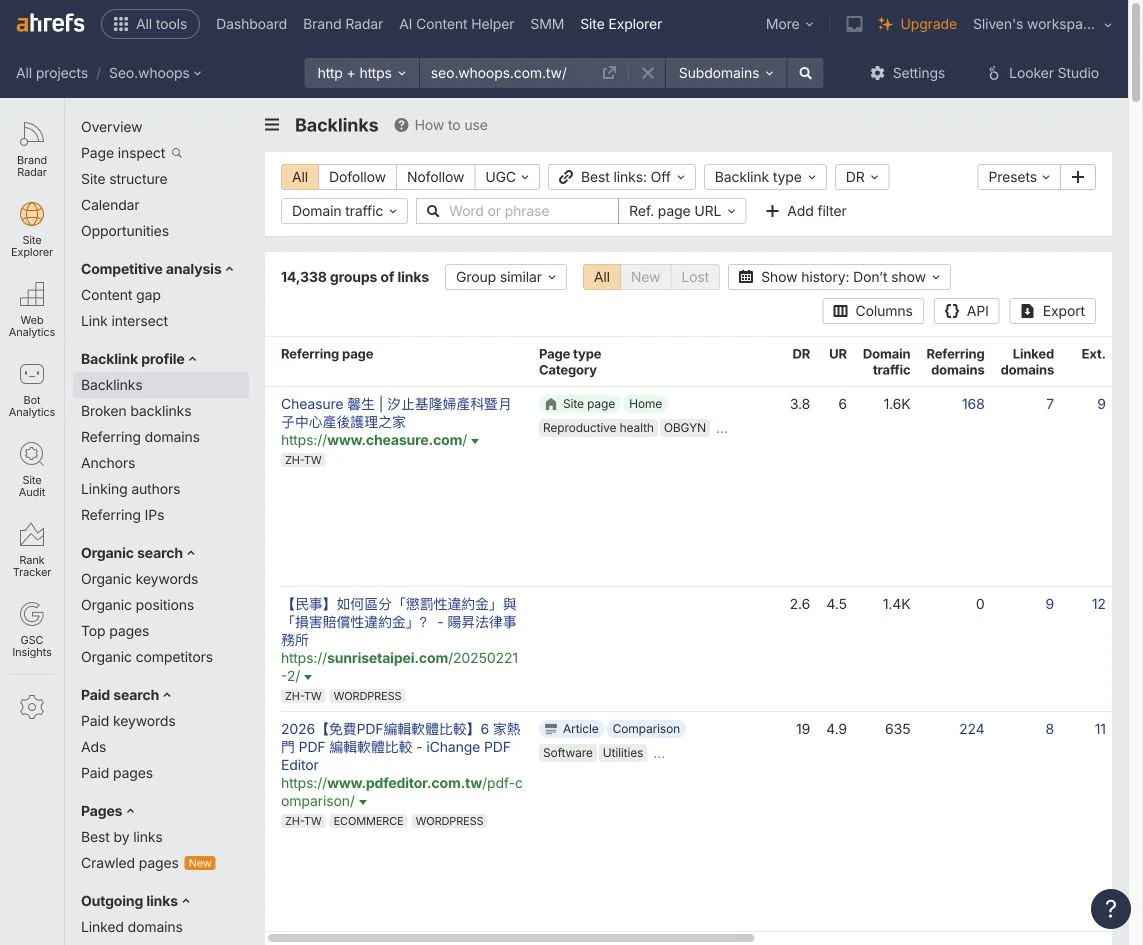Click the search icon next to Page inspect
This screenshot has height=945, width=1143.
coord(176,153)
